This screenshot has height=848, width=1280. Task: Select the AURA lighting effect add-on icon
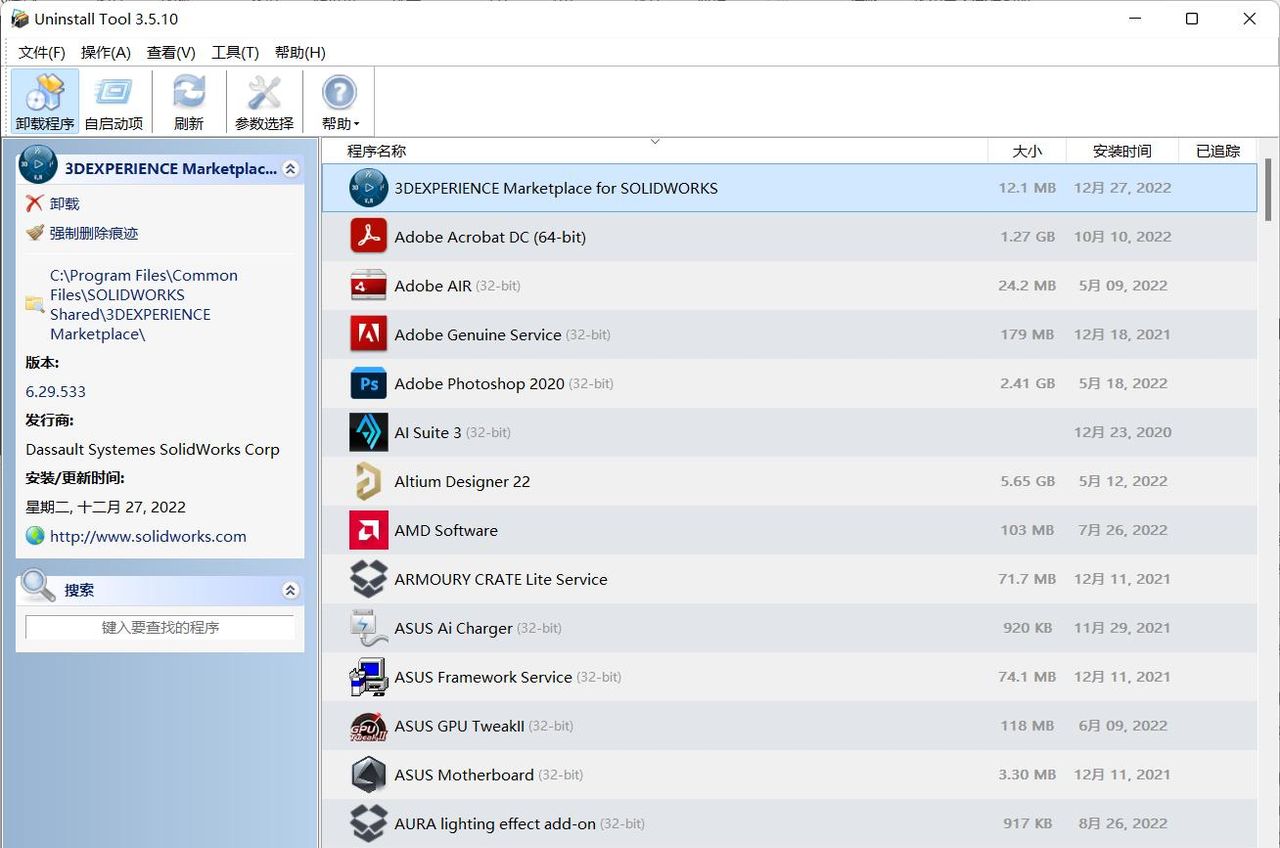pos(368,823)
